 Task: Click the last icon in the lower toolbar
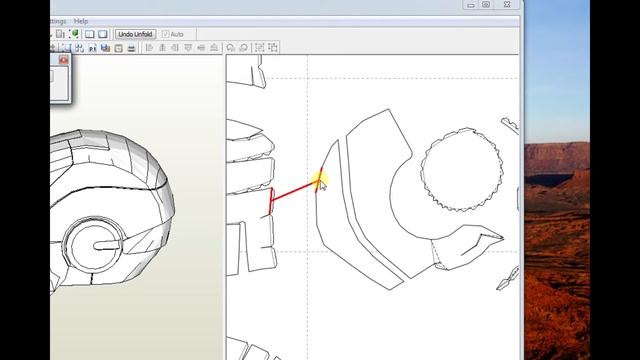[273, 48]
